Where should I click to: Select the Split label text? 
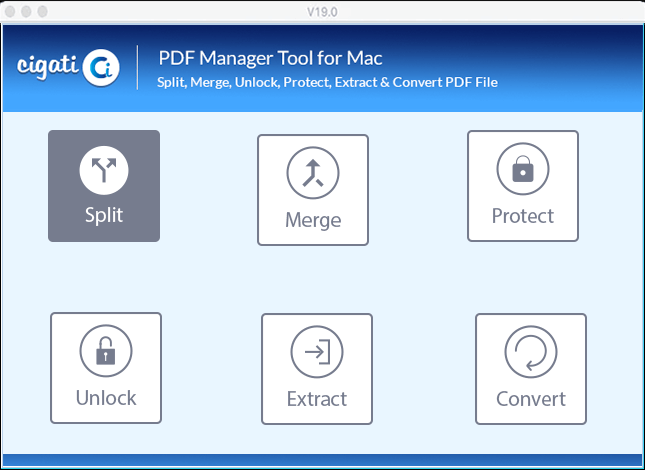click(104, 215)
